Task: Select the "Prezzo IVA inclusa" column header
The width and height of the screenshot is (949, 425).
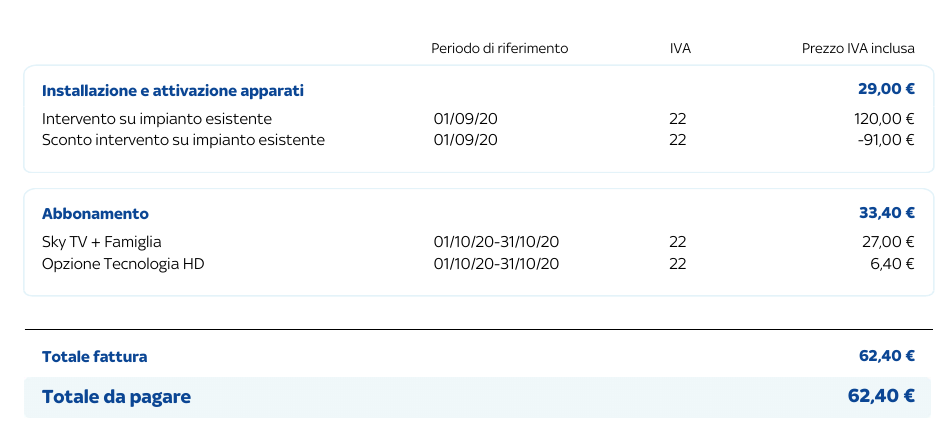Action: click(858, 48)
